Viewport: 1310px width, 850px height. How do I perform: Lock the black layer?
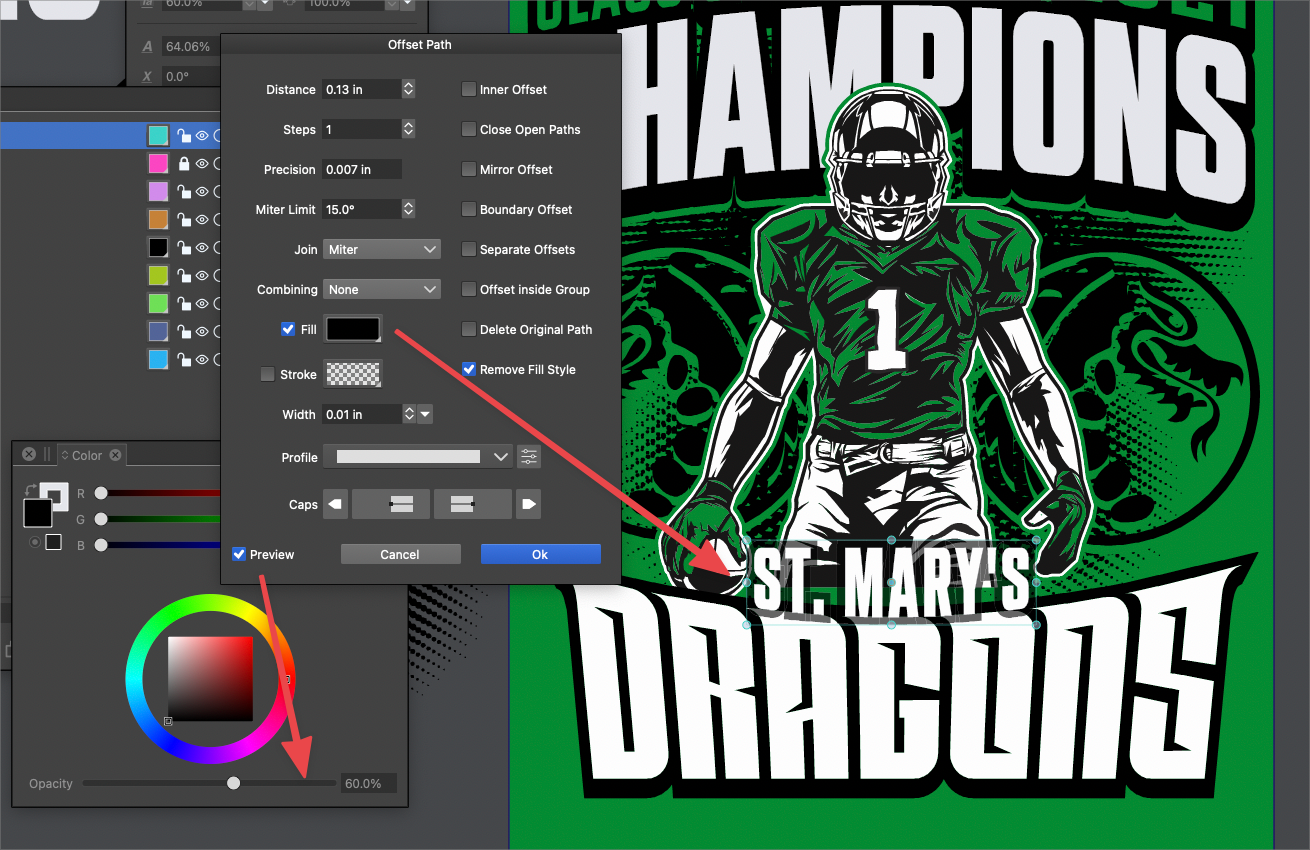pos(183,247)
